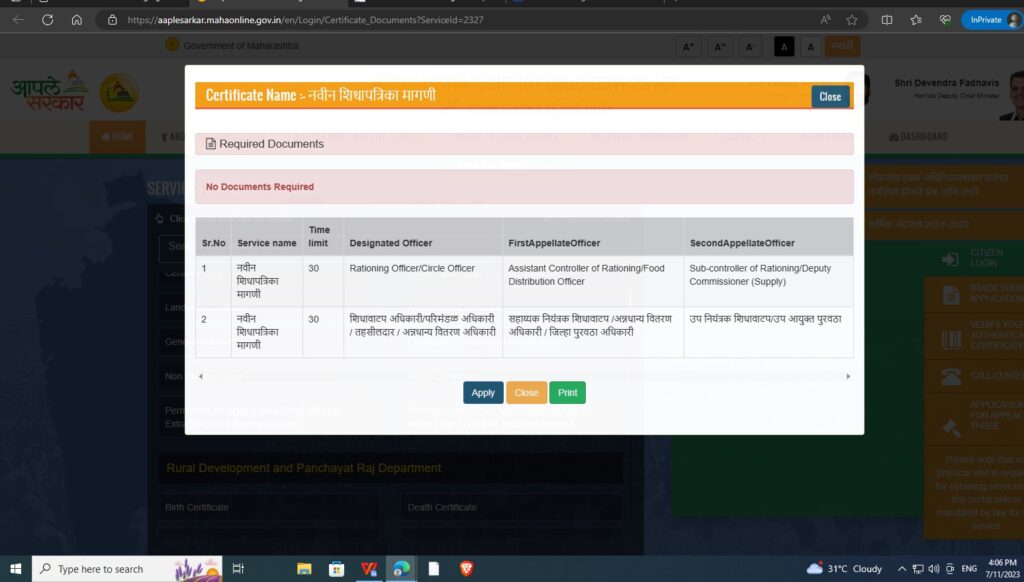Screen dimensions: 1024x582
Task: Toggle the browser split screen icon
Action: click(887, 19)
